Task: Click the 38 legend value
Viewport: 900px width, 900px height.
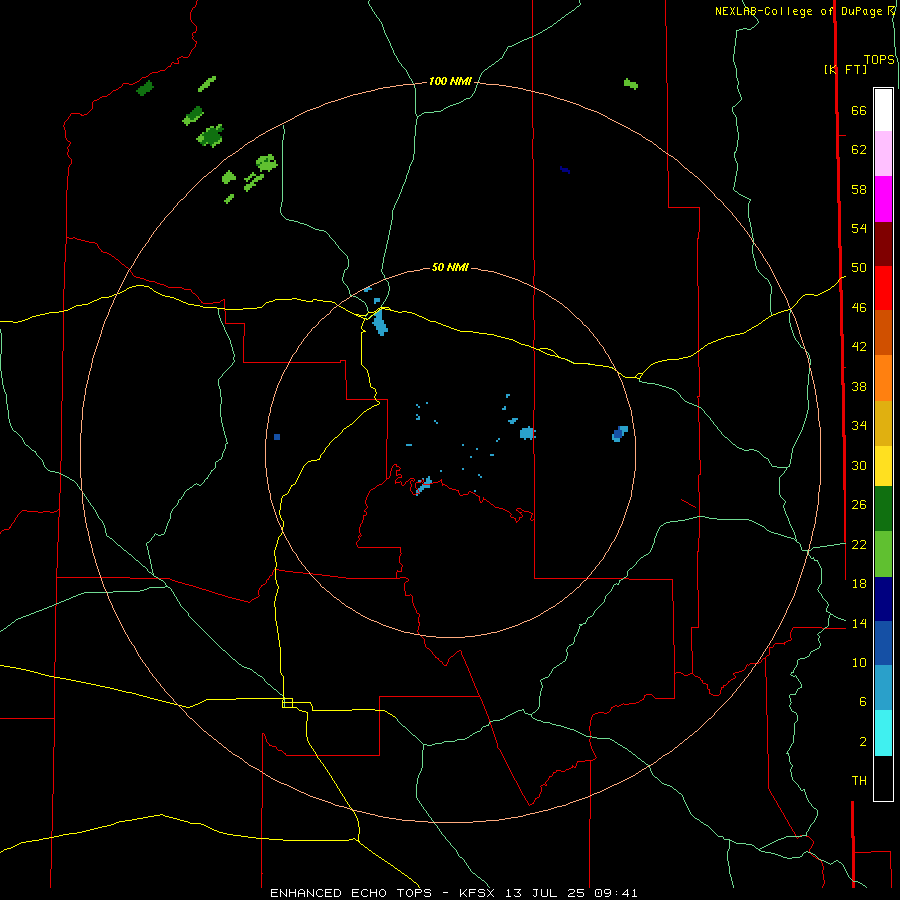Action: [x=859, y=386]
